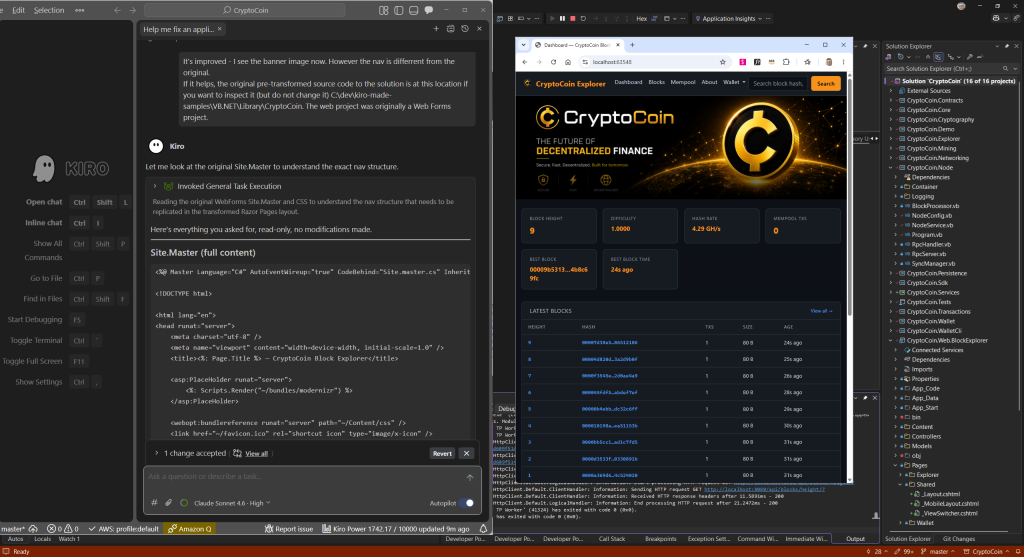1024x557 pixels.
Task: Click in the Kiro chat input field
Action: pyautogui.click(x=304, y=477)
